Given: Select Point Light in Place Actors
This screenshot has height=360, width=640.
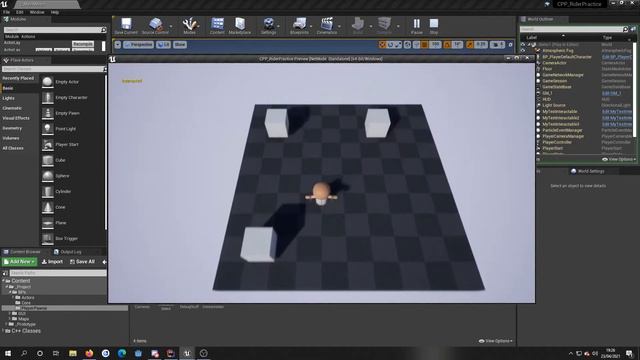Looking at the screenshot, I should tap(73, 129).
